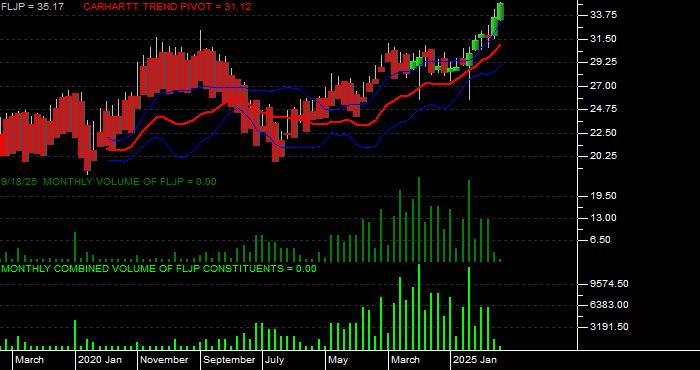Click the 19.50 volume axis value
The height and width of the screenshot is (370, 700).
point(603,196)
